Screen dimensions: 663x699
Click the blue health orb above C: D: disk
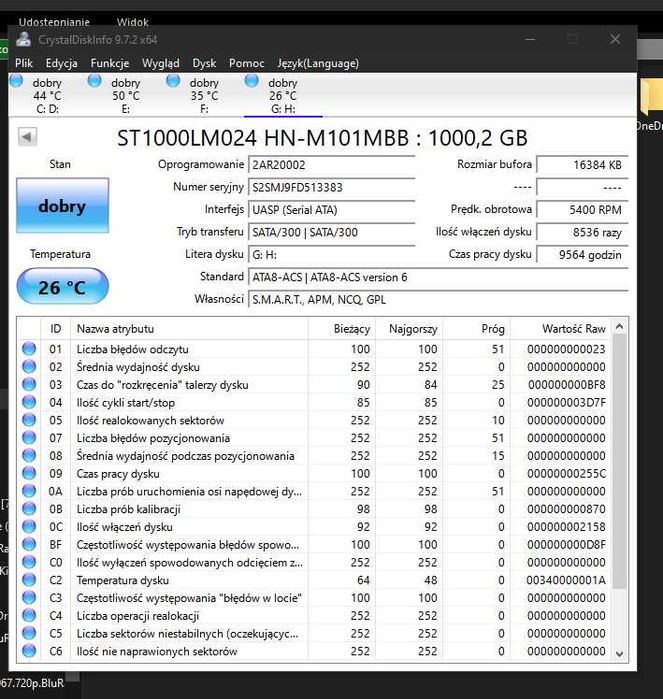(16, 81)
